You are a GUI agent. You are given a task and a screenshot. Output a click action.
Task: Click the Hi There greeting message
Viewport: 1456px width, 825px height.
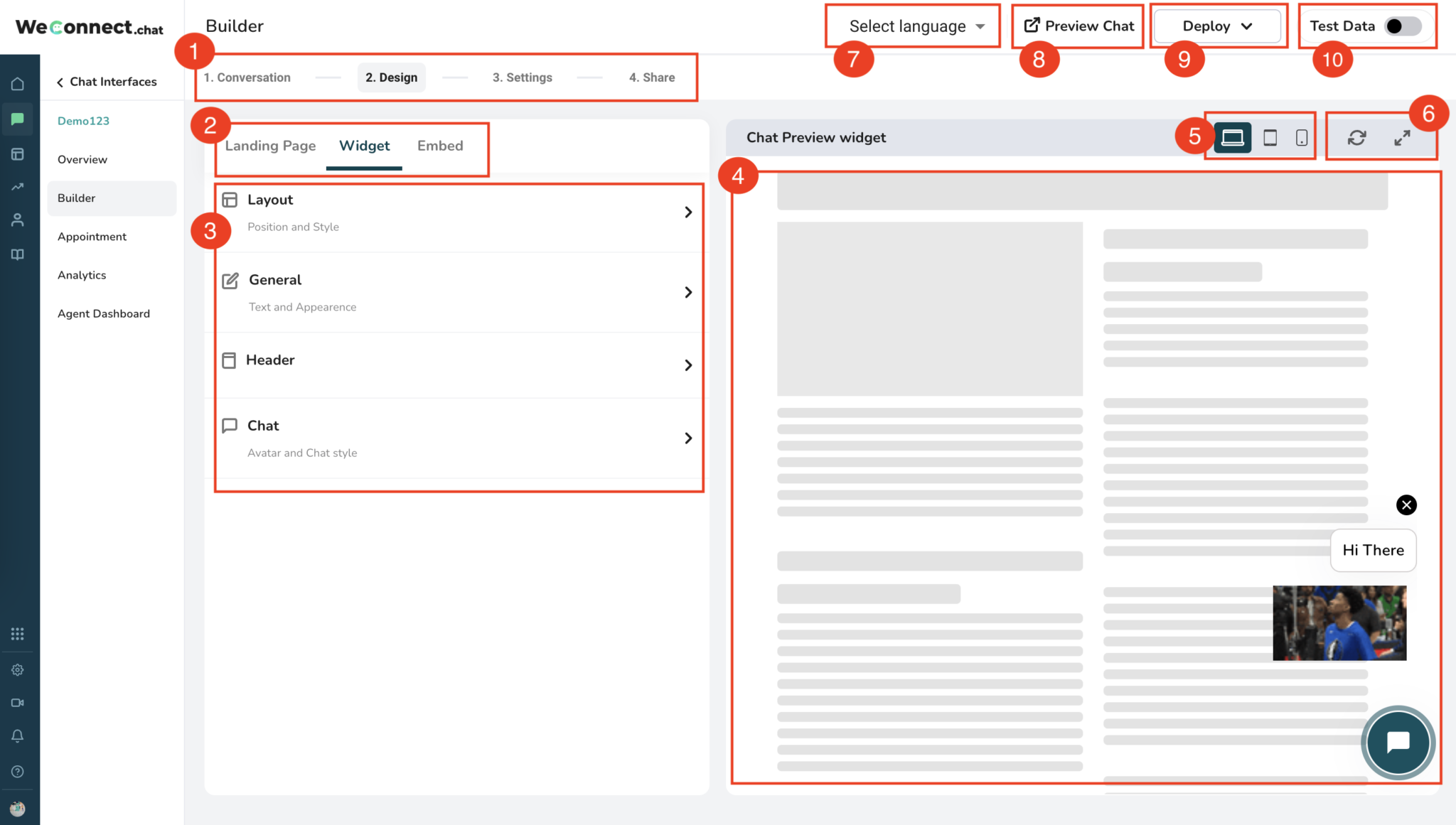(1374, 550)
